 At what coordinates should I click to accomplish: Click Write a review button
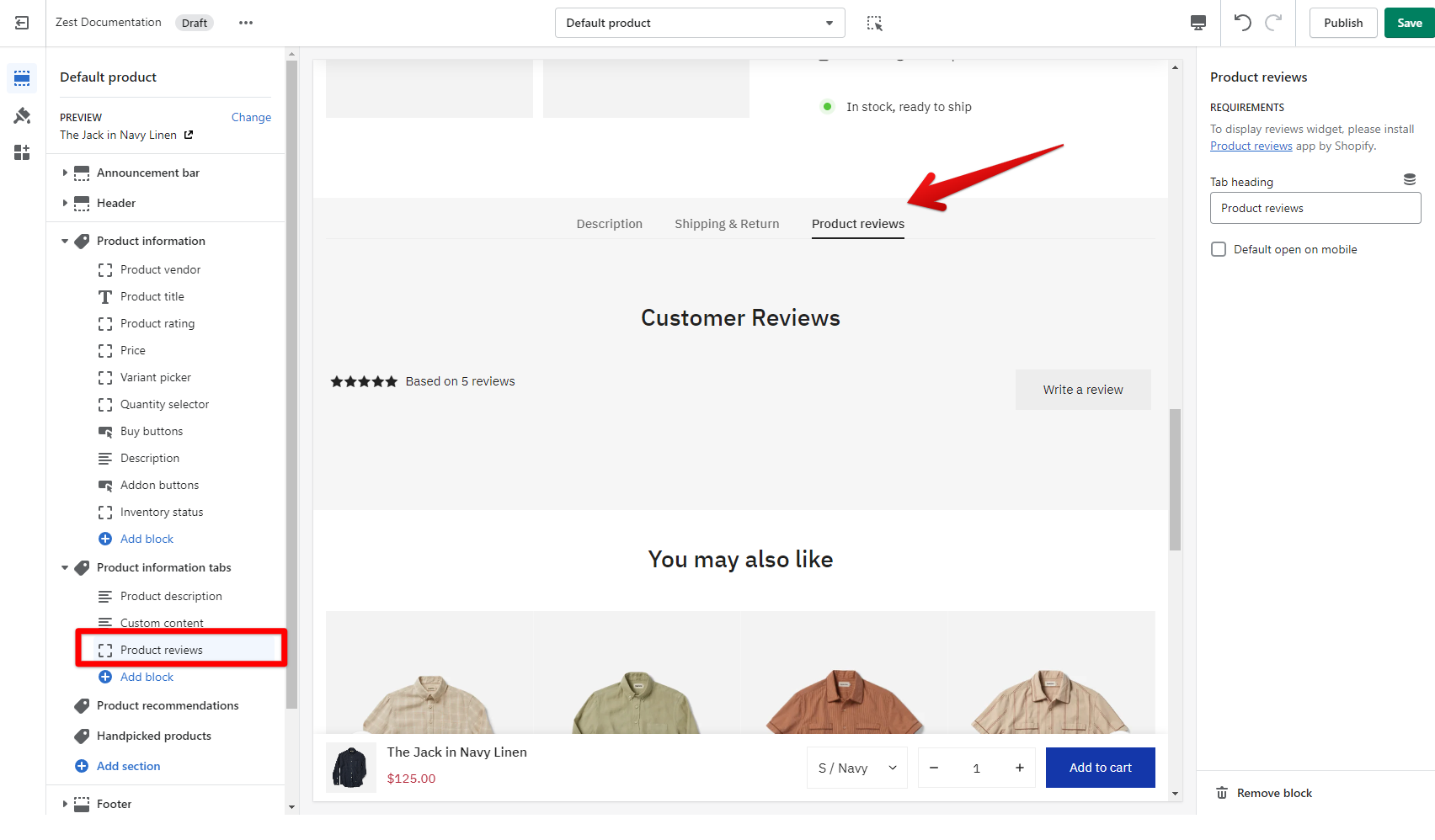point(1083,390)
